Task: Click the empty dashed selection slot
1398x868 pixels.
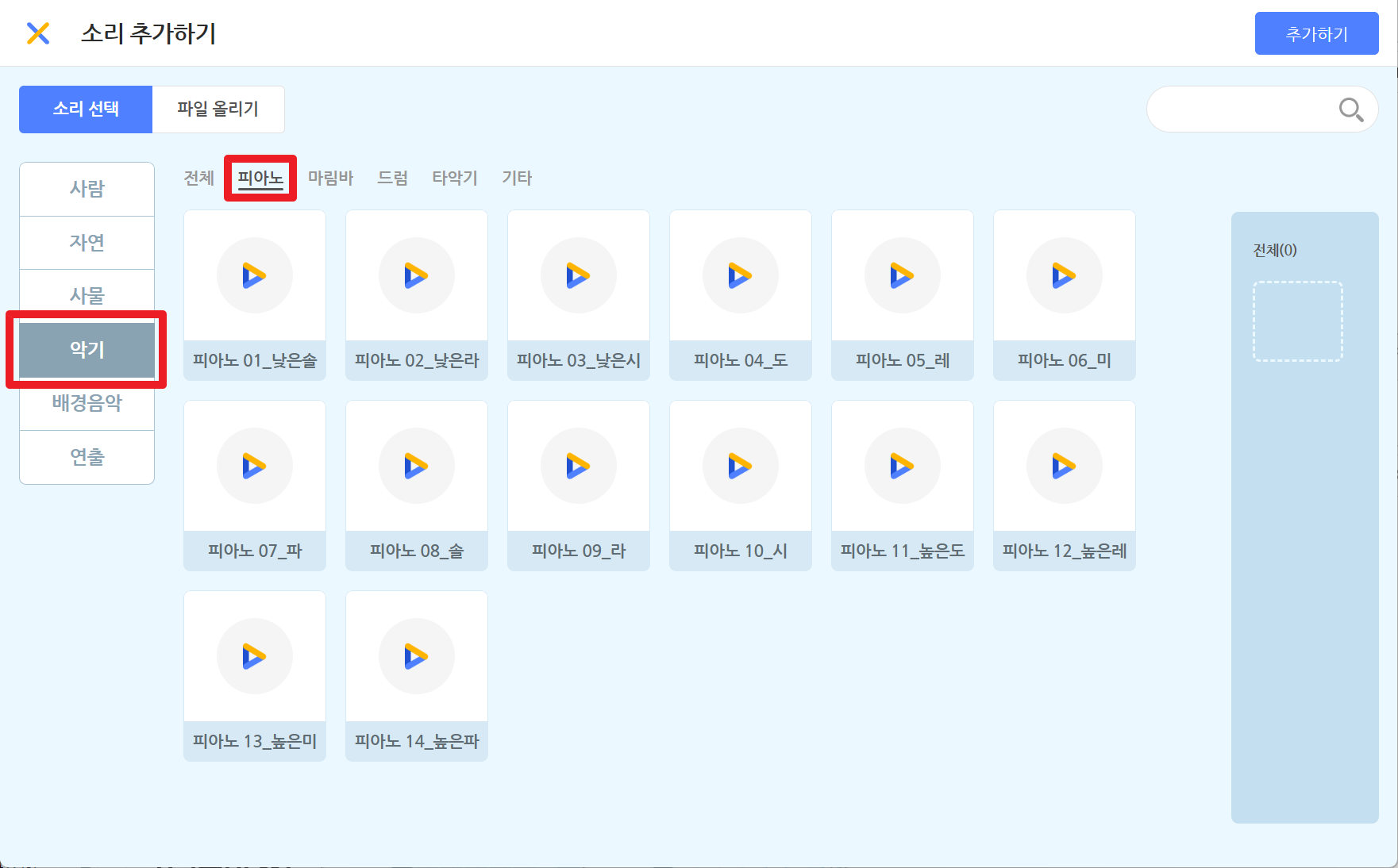Action: [1298, 321]
